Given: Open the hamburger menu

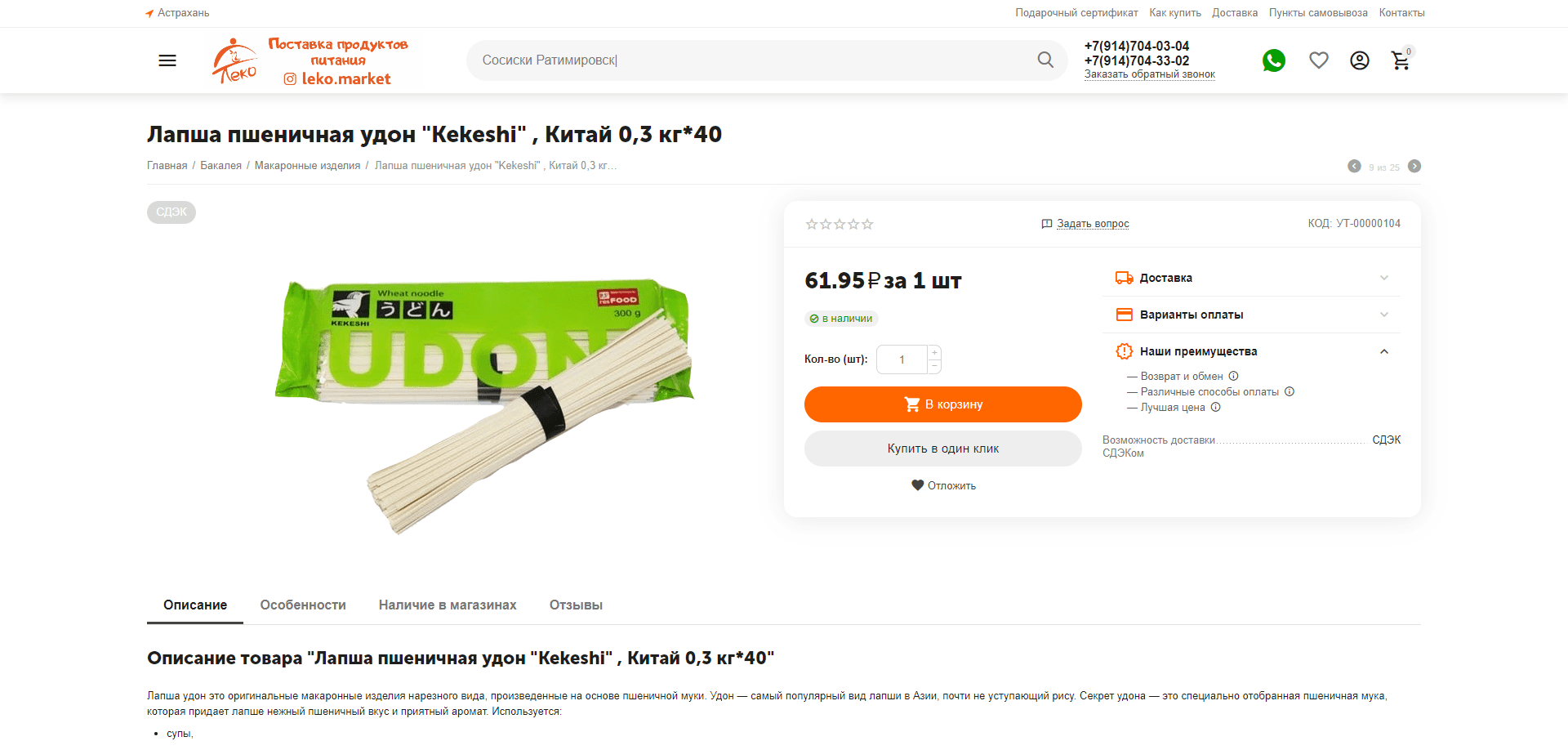Looking at the screenshot, I should point(167,60).
